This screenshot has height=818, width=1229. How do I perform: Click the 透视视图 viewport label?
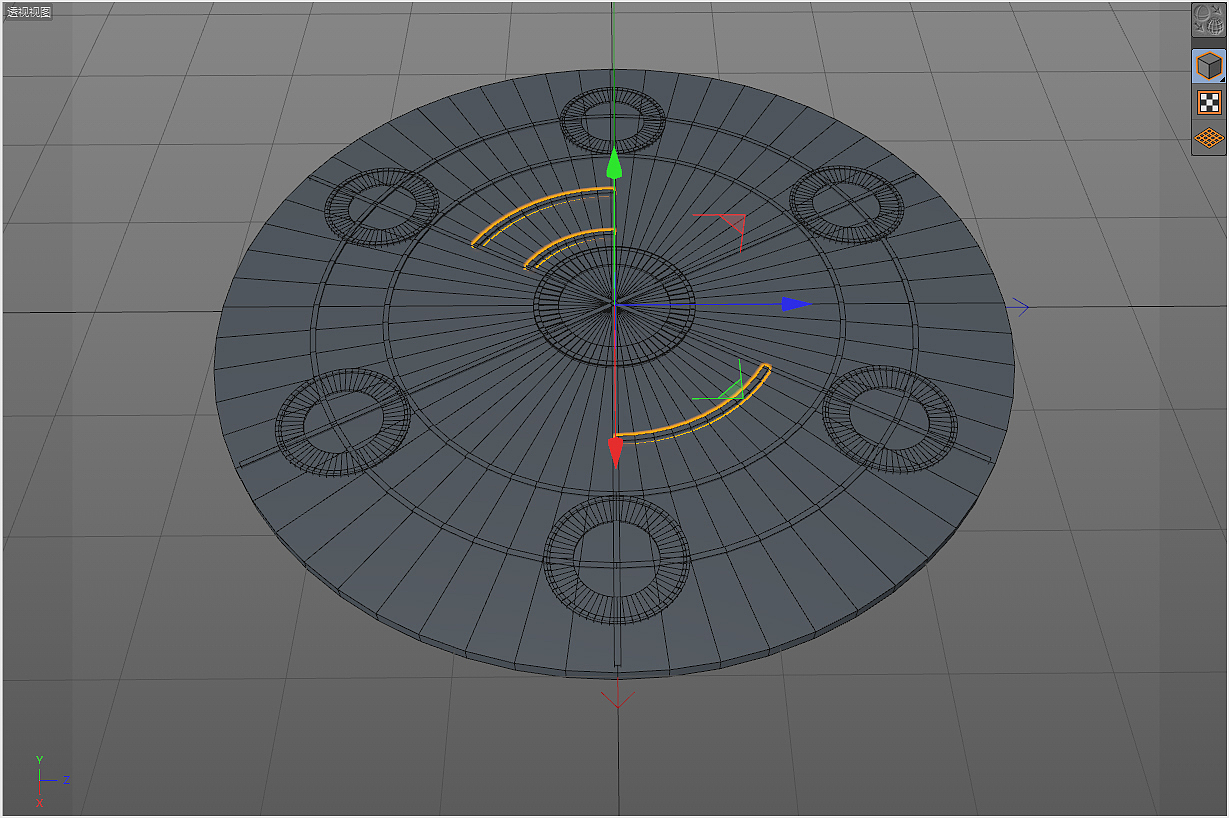pos(30,12)
